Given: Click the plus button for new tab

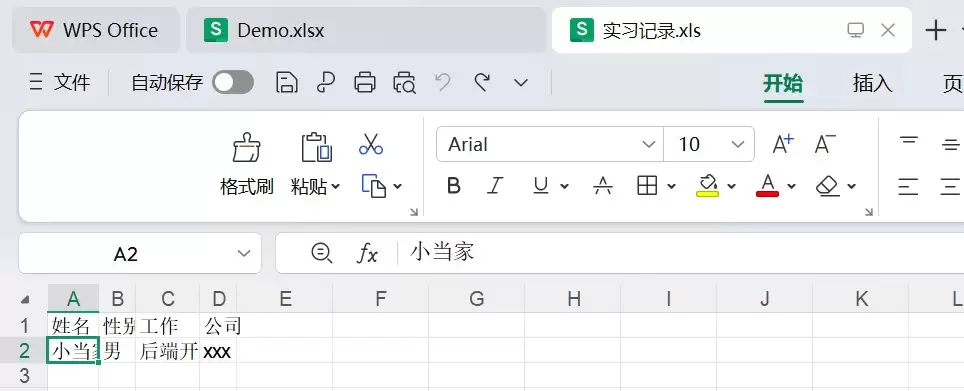Looking at the screenshot, I should [x=936, y=30].
